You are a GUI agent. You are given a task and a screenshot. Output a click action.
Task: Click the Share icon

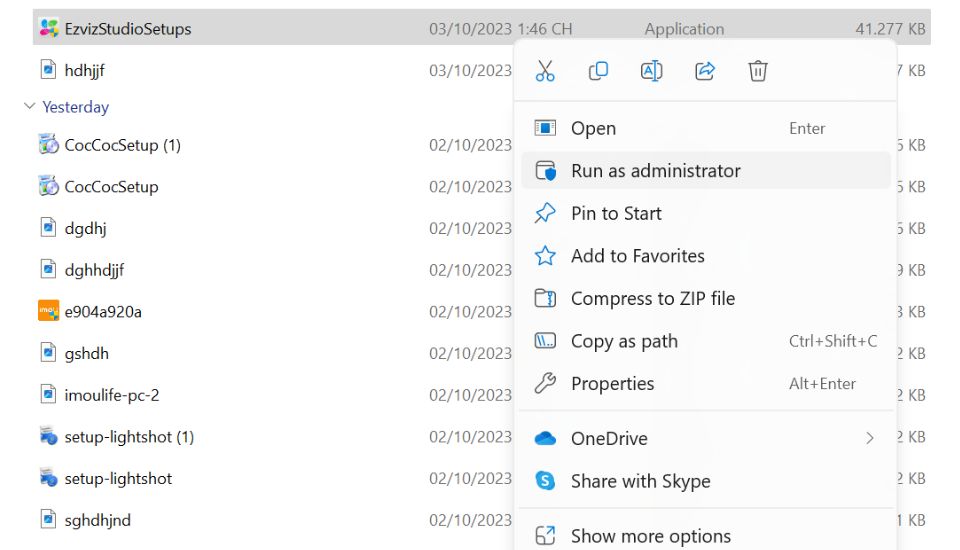pos(705,71)
